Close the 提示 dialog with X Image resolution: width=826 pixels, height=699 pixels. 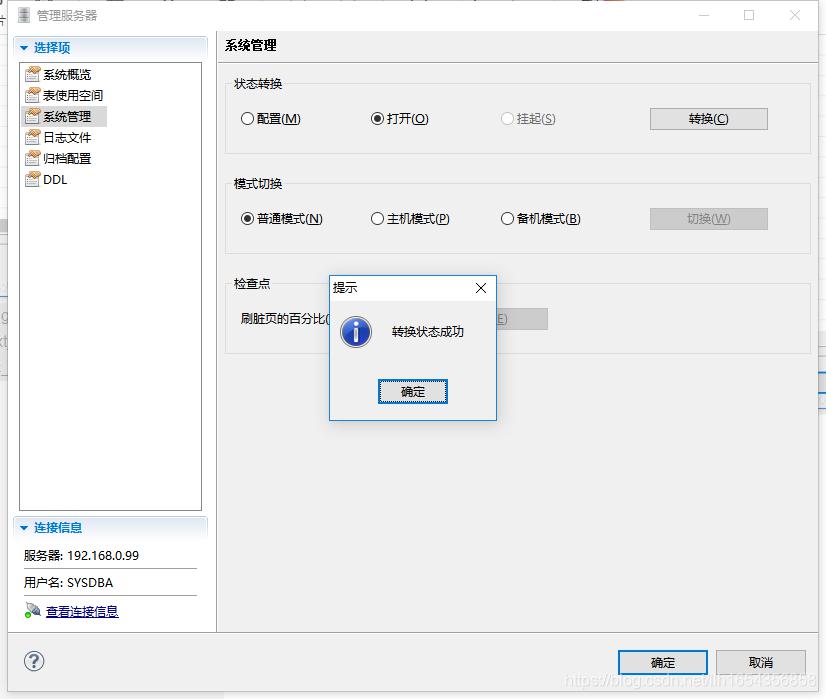click(x=481, y=288)
